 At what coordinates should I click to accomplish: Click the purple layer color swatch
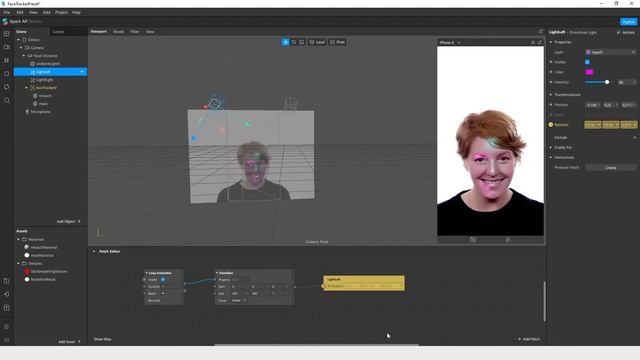click(x=588, y=52)
